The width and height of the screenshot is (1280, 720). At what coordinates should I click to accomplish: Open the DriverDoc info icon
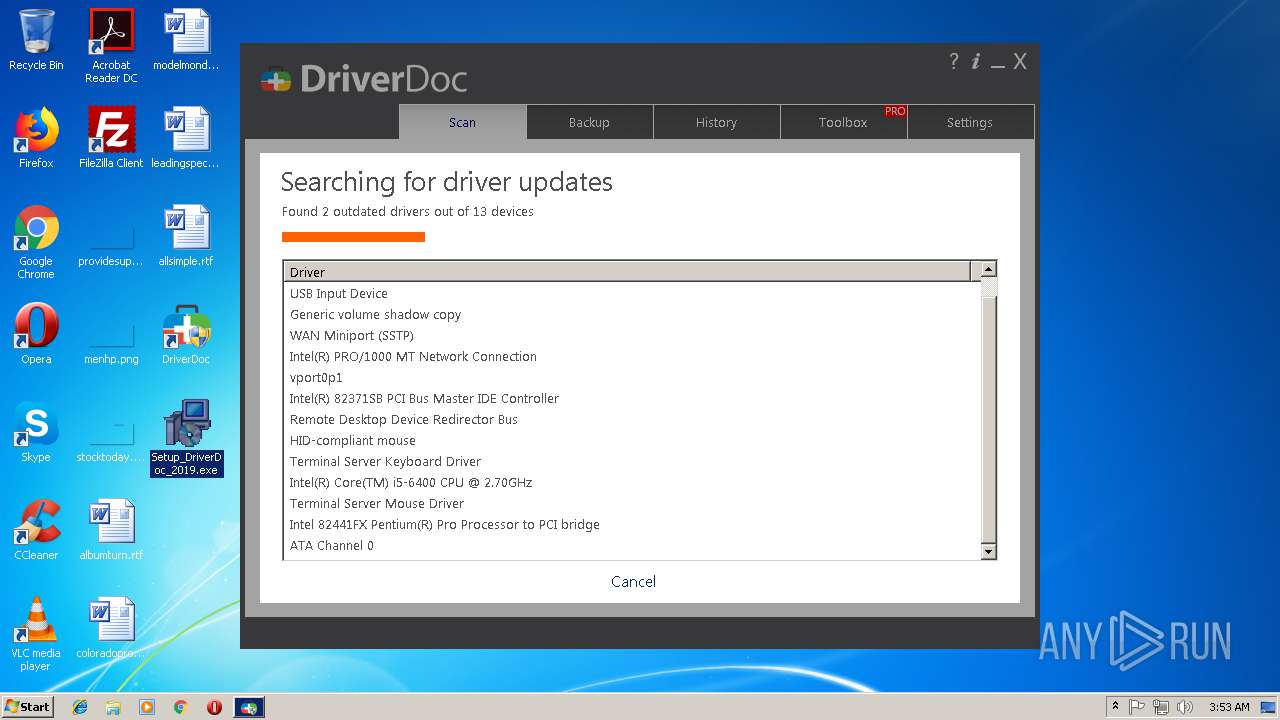tap(976, 61)
